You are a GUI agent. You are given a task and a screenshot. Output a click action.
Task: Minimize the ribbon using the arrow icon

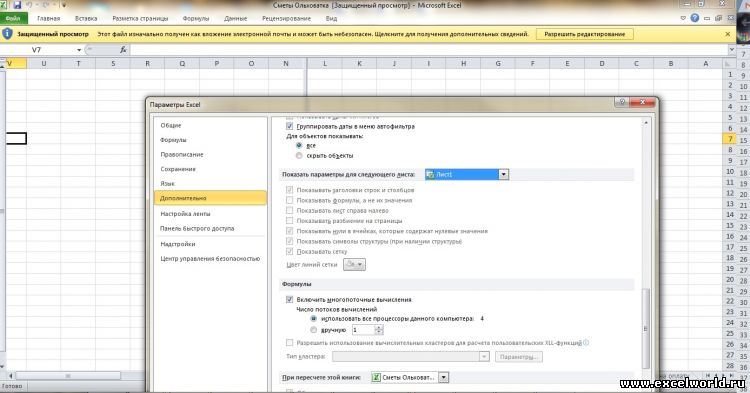[683, 18]
